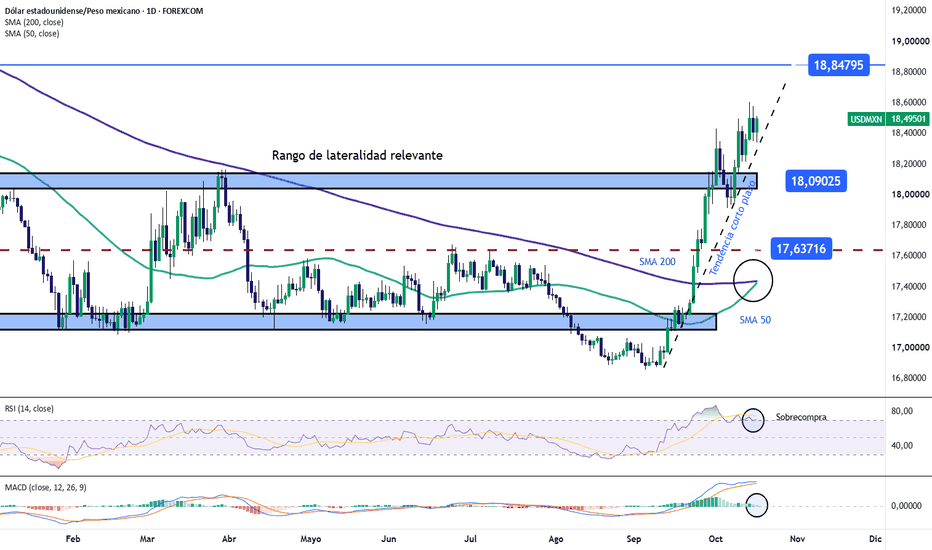Select the upper blue resistance zone rectangle
Viewport: 932px width, 550px height.
click(379, 181)
